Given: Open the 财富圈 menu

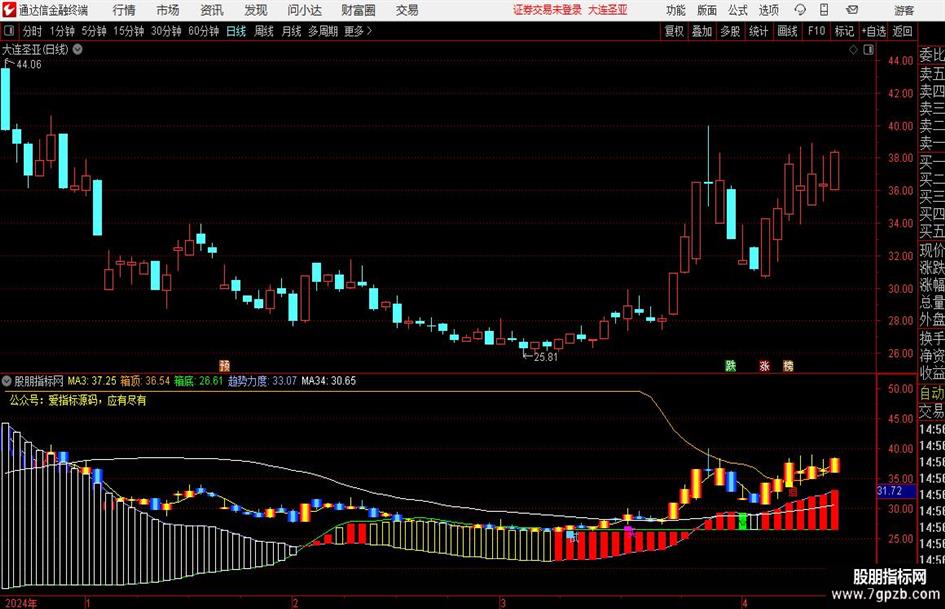Looking at the screenshot, I should (x=358, y=10).
